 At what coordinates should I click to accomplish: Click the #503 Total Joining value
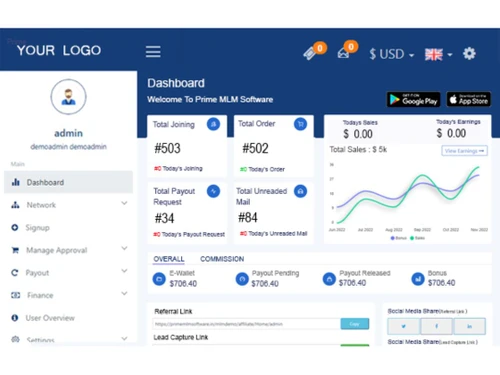(x=167, y=148)
